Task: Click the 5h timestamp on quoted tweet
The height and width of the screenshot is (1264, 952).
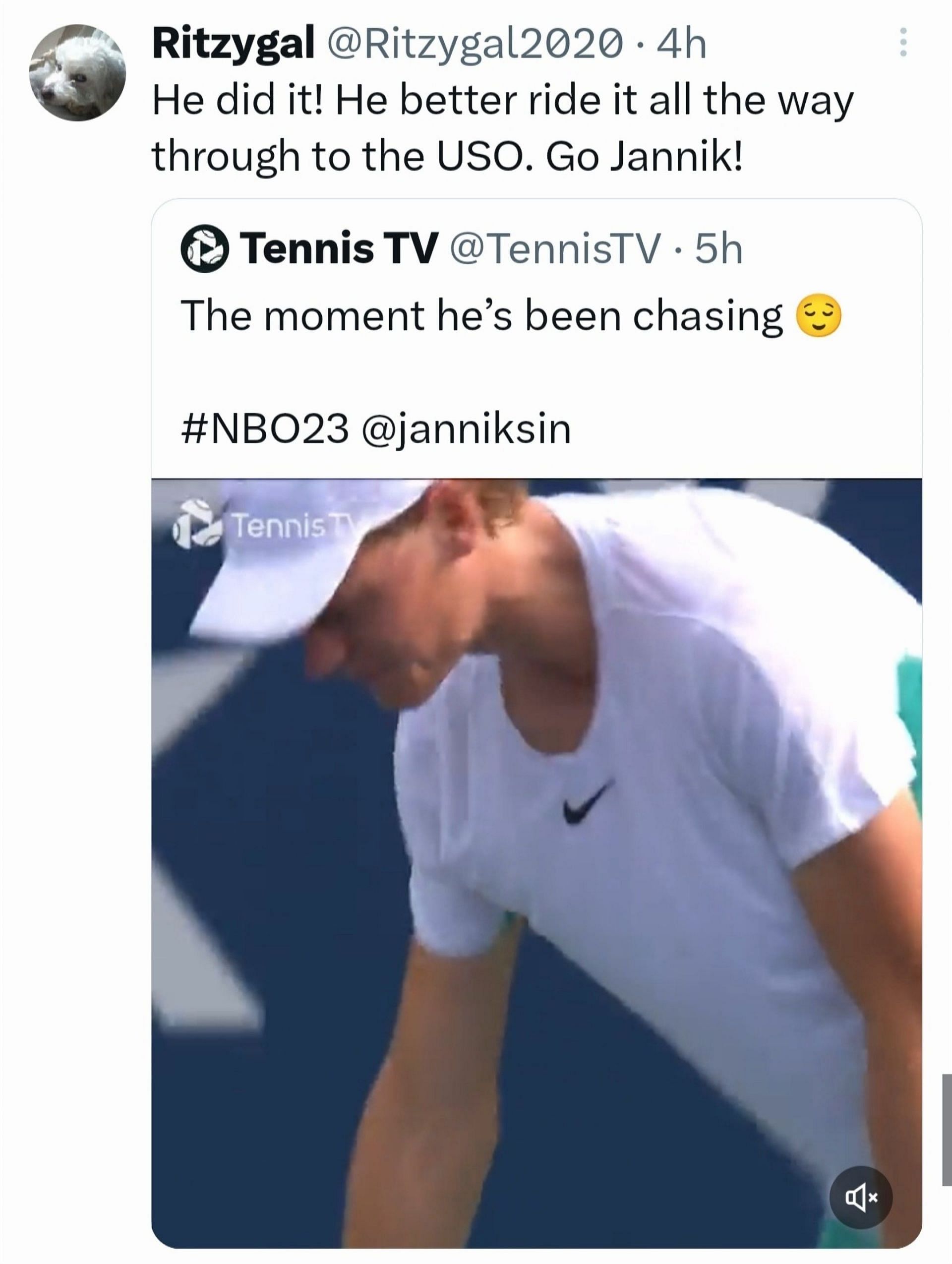Action: (718, 249)
